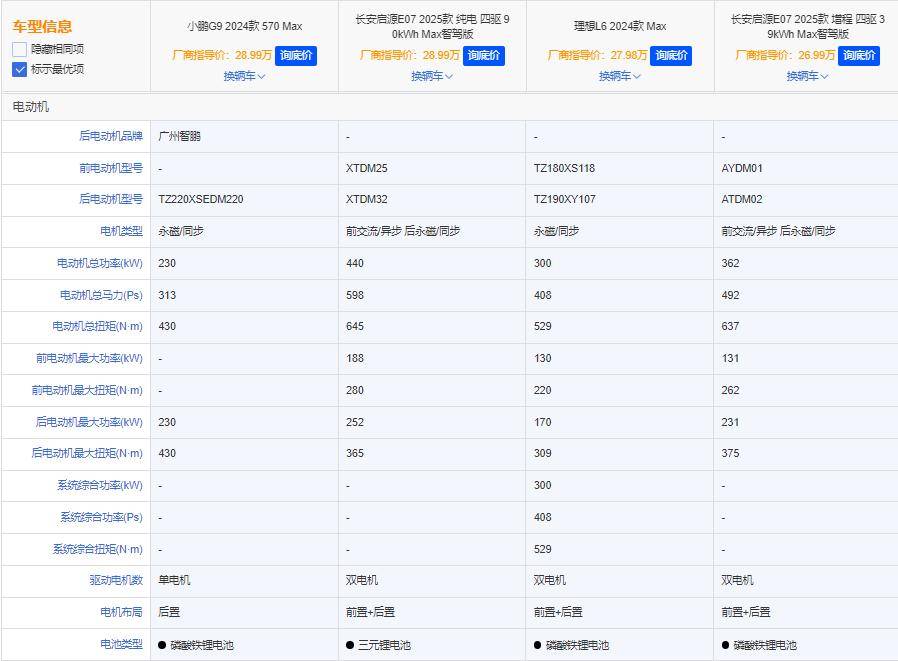Expand 换辆车 dropdown under 理想L6
Viewport: 898px width, 661px height.
pos(618,75)
